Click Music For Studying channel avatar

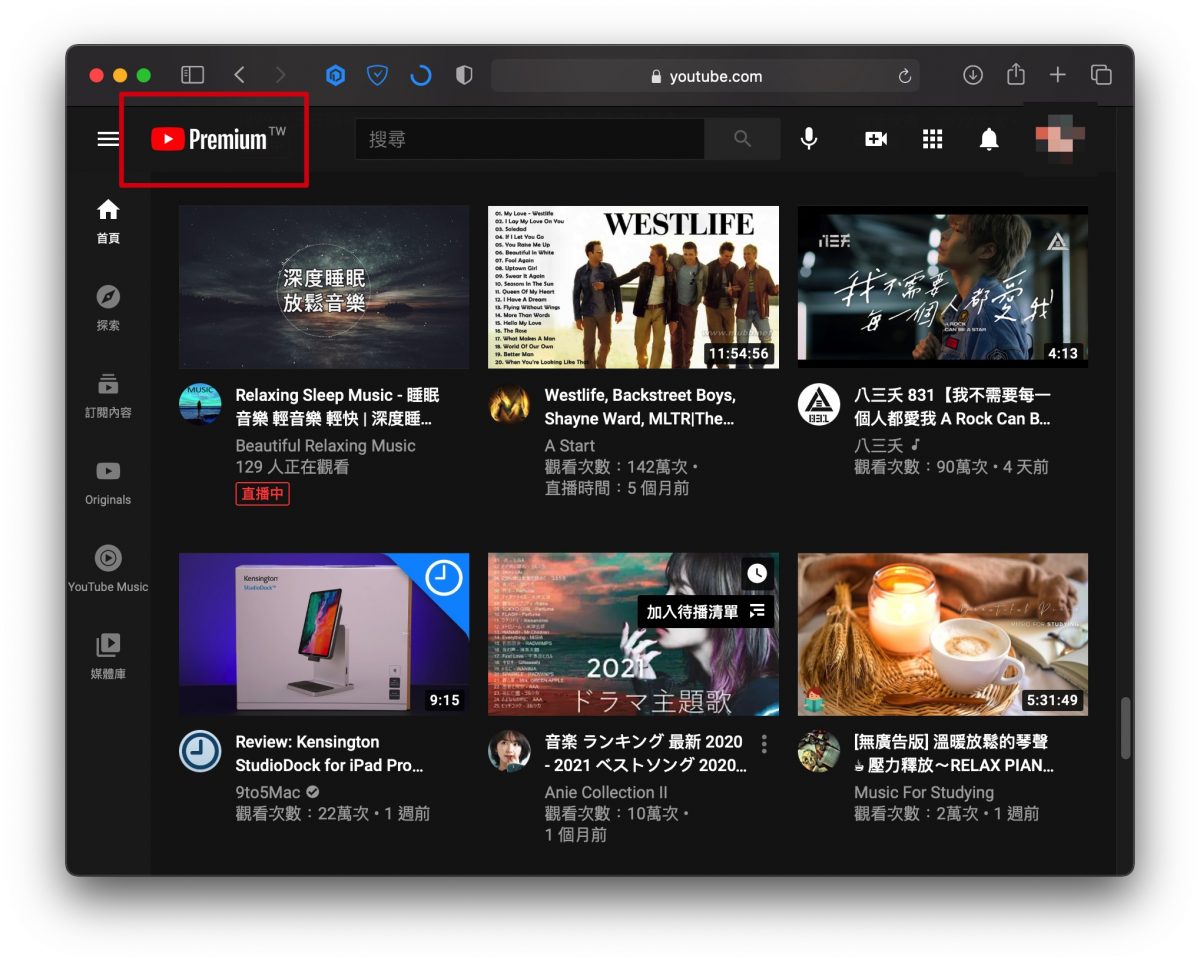tap(819, 751)
